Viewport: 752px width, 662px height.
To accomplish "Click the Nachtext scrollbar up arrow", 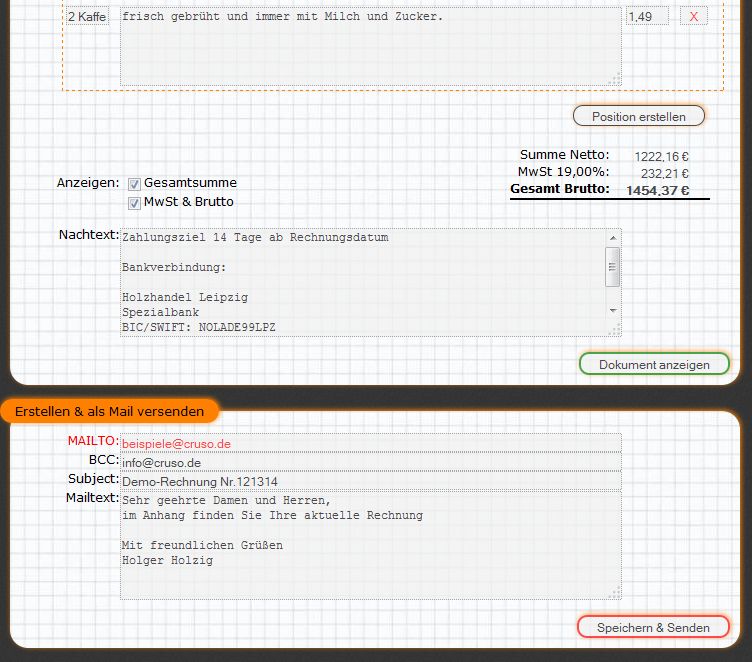I will tap(613, 238).
